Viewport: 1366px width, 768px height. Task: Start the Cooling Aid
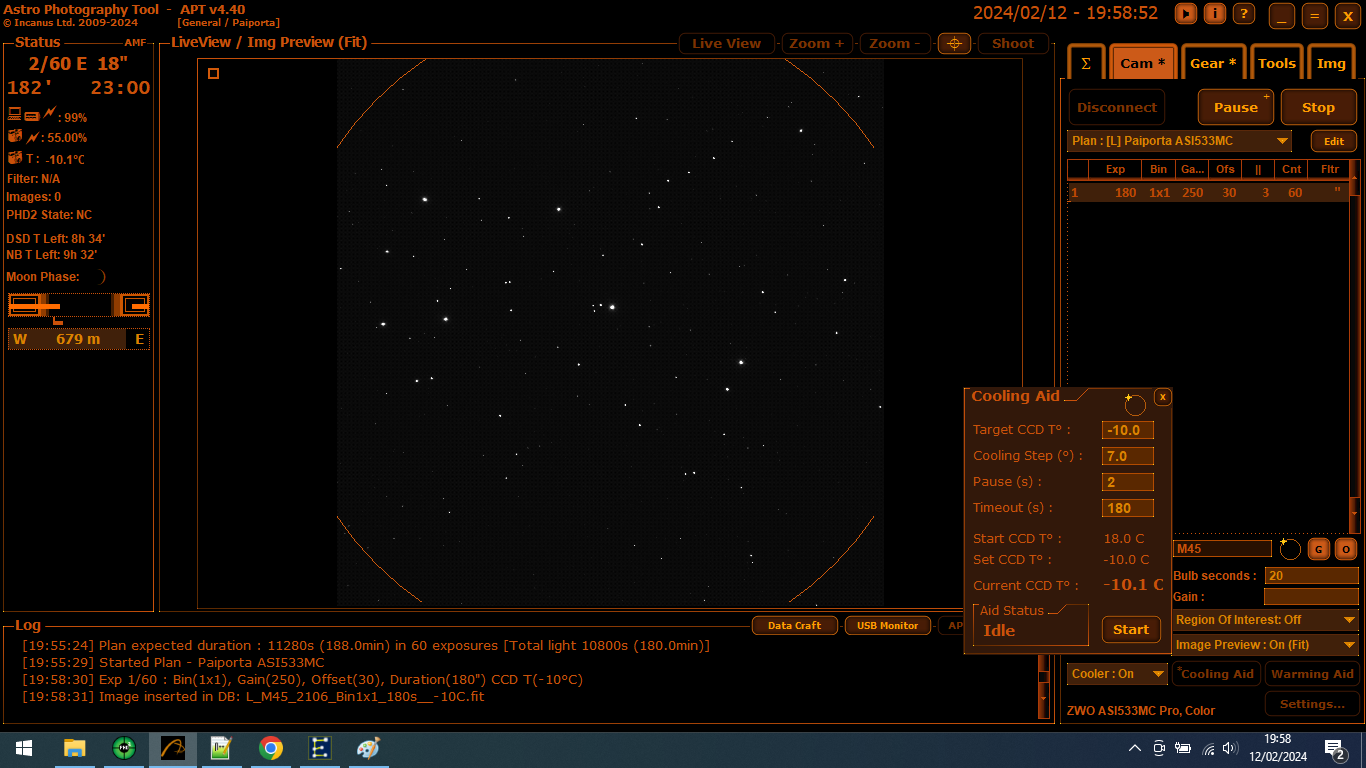click(x=1131, y=630)
